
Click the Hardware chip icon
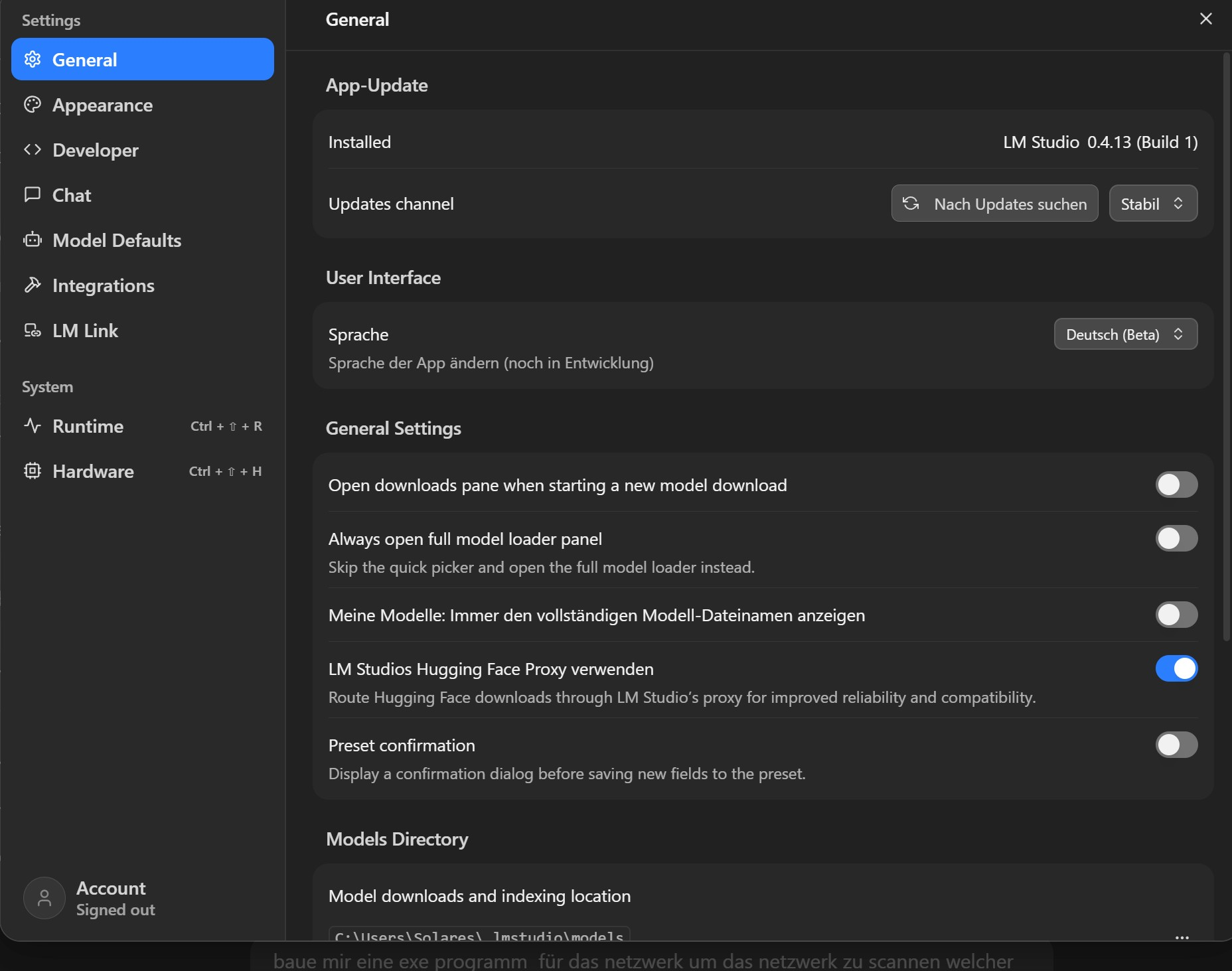[33, 471]
